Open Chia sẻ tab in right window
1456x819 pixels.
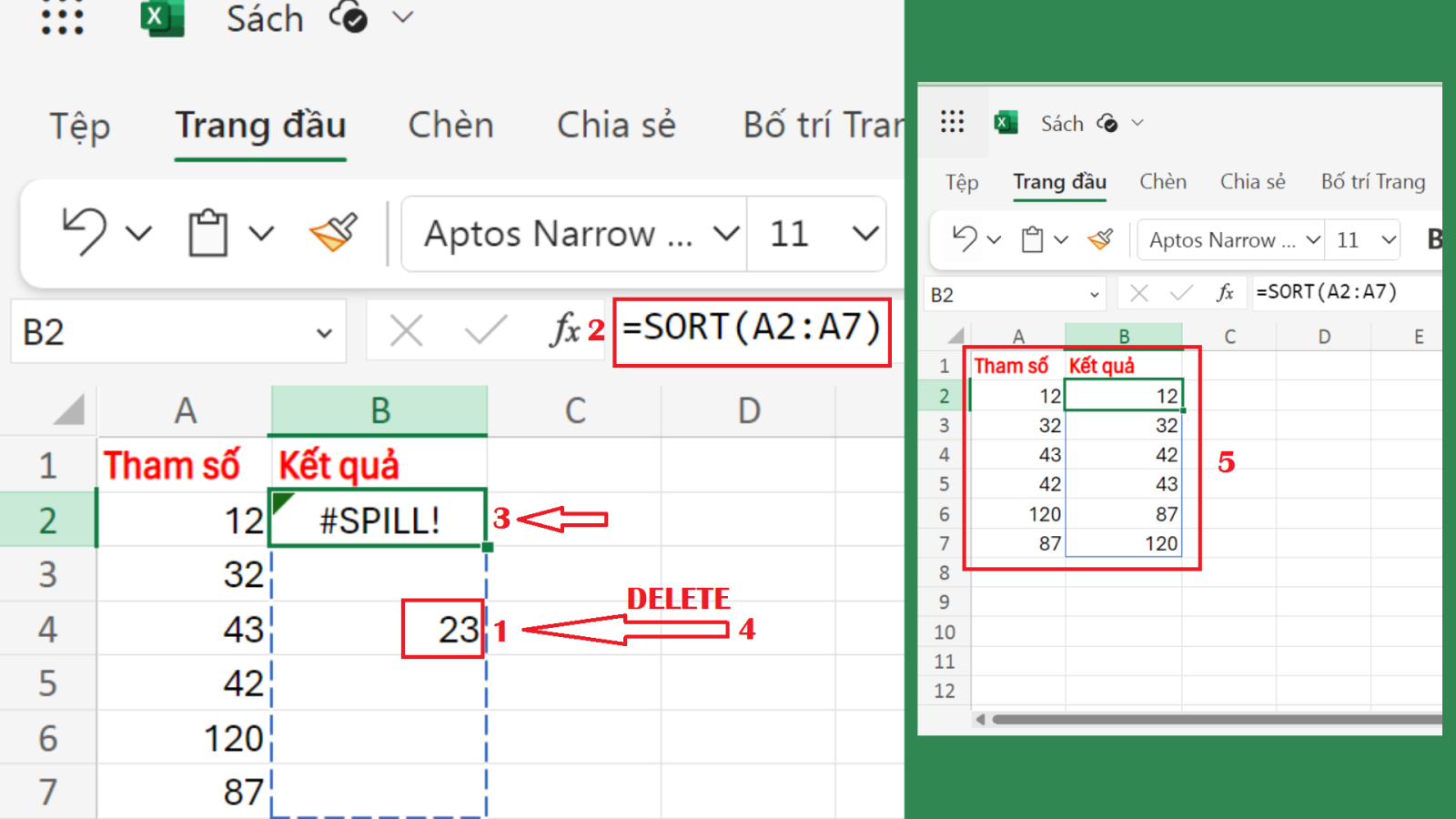(1253, 182)
